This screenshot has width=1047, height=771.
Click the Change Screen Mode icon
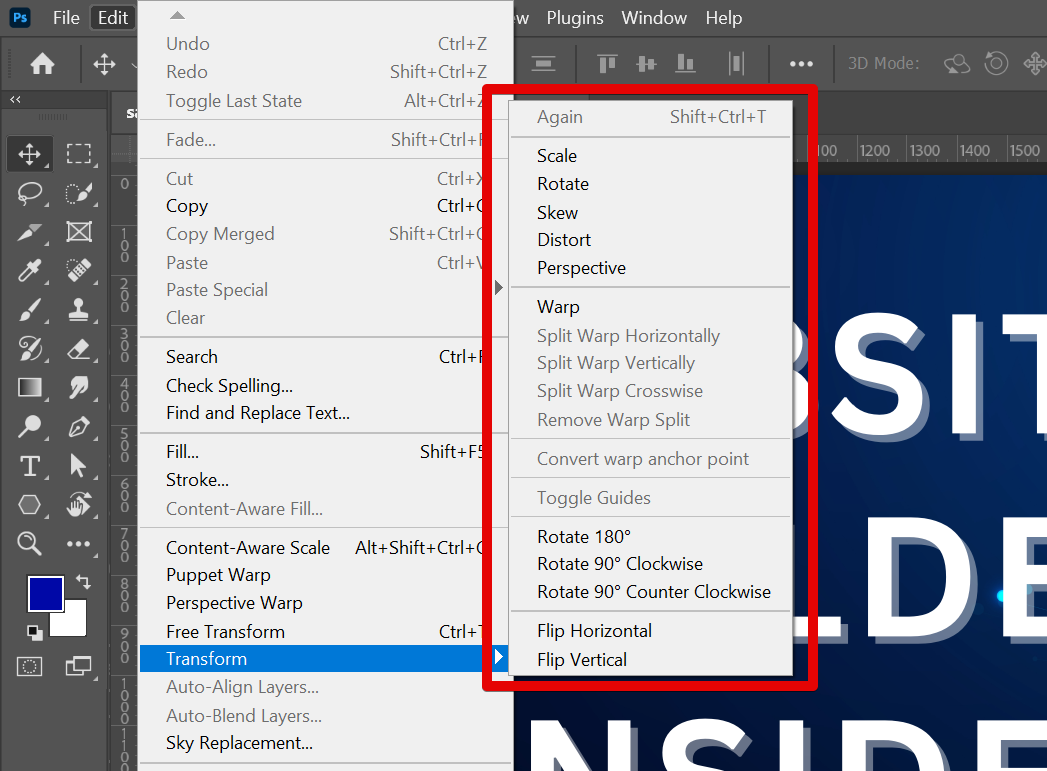pos(79,665)
